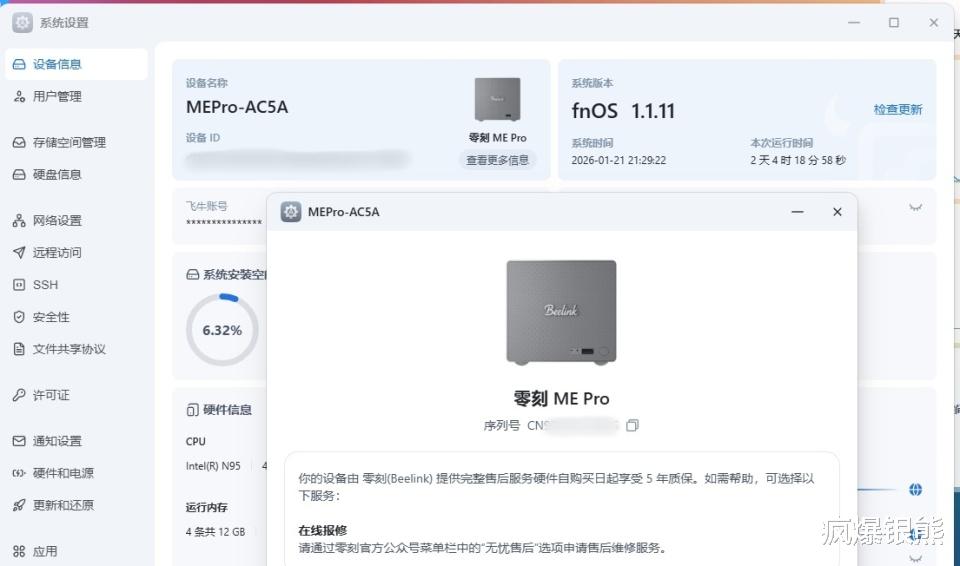Click 检查更新 link
The width and height of the screenshot is (960, 566).
pos(898,110)
